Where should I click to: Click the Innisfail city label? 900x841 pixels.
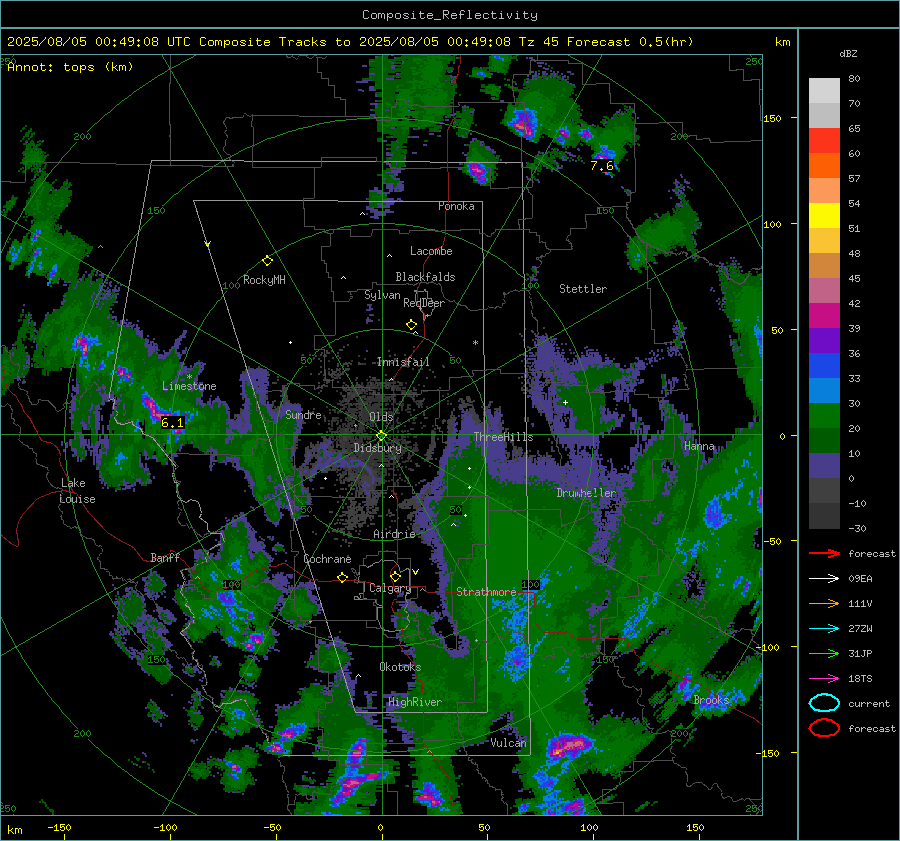point(403,362)
